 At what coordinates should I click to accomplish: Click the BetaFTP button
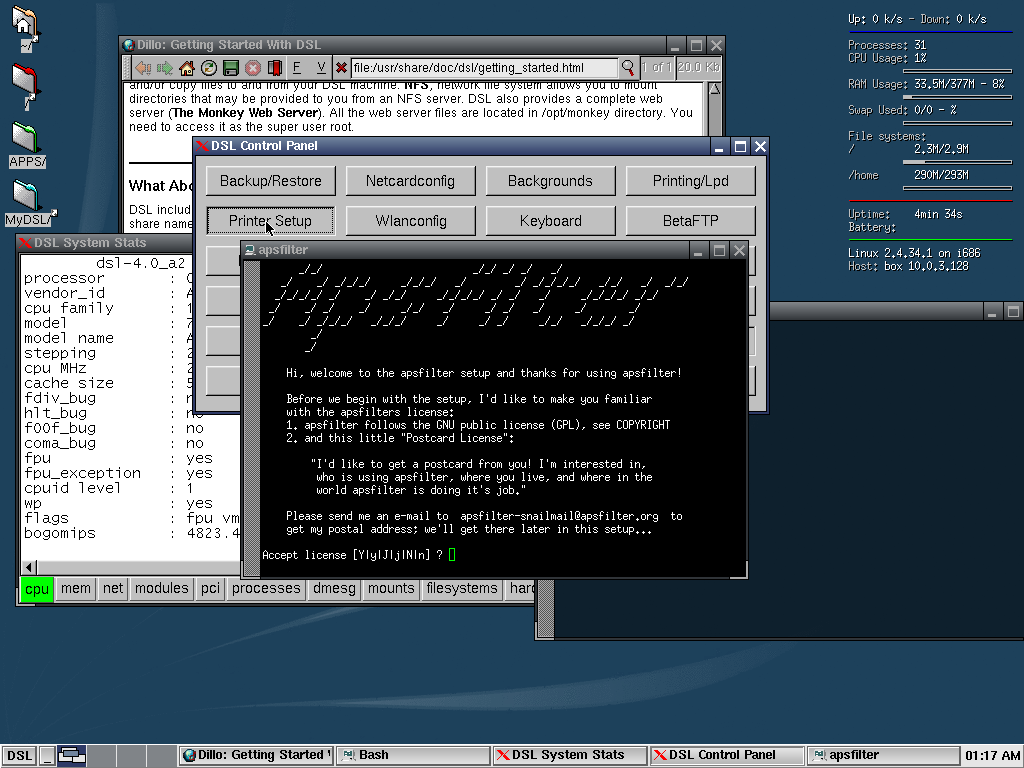pos(690,221)
